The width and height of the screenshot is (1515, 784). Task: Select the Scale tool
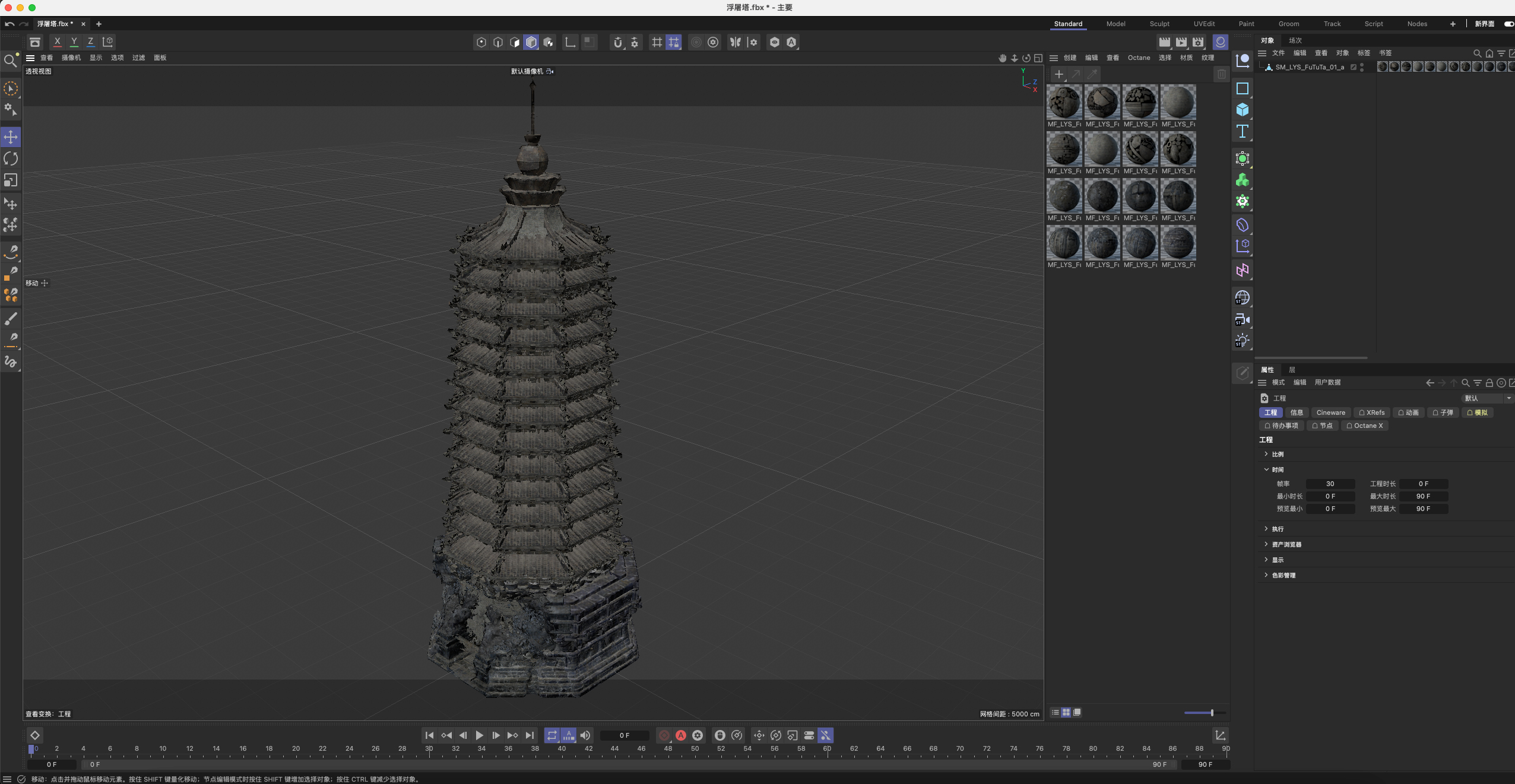pos(11,180)
